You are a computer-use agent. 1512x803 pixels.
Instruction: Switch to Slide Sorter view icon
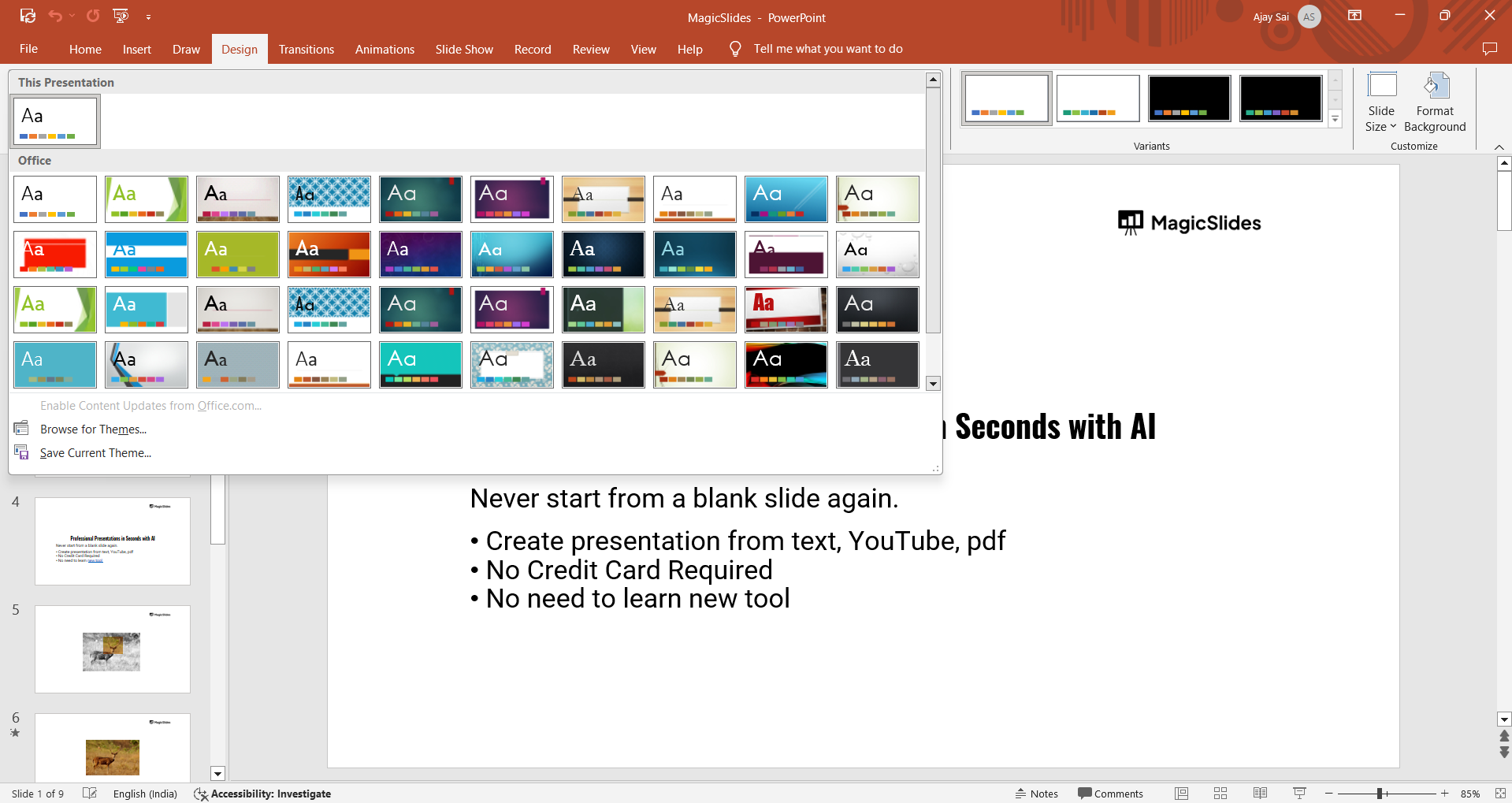click(x=1220, y=794)
